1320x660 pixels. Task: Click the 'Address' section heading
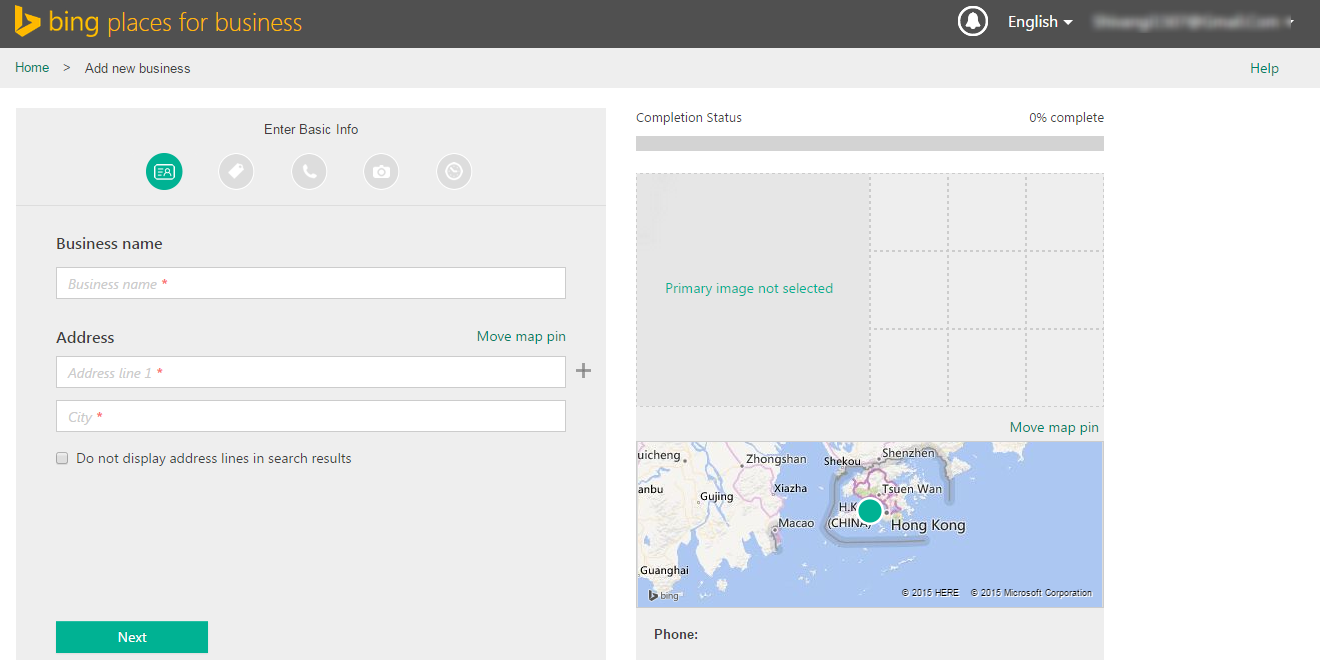85,337
